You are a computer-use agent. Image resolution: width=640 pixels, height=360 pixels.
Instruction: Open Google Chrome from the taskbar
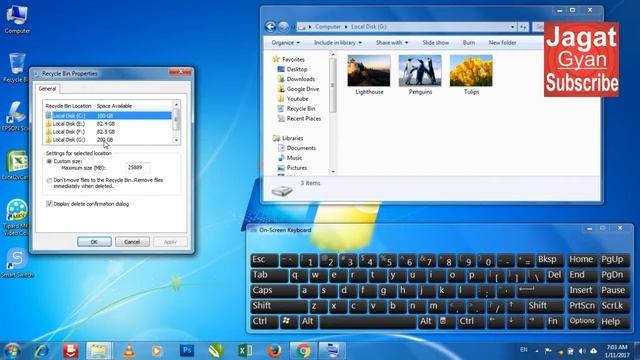tap(303, 351)
